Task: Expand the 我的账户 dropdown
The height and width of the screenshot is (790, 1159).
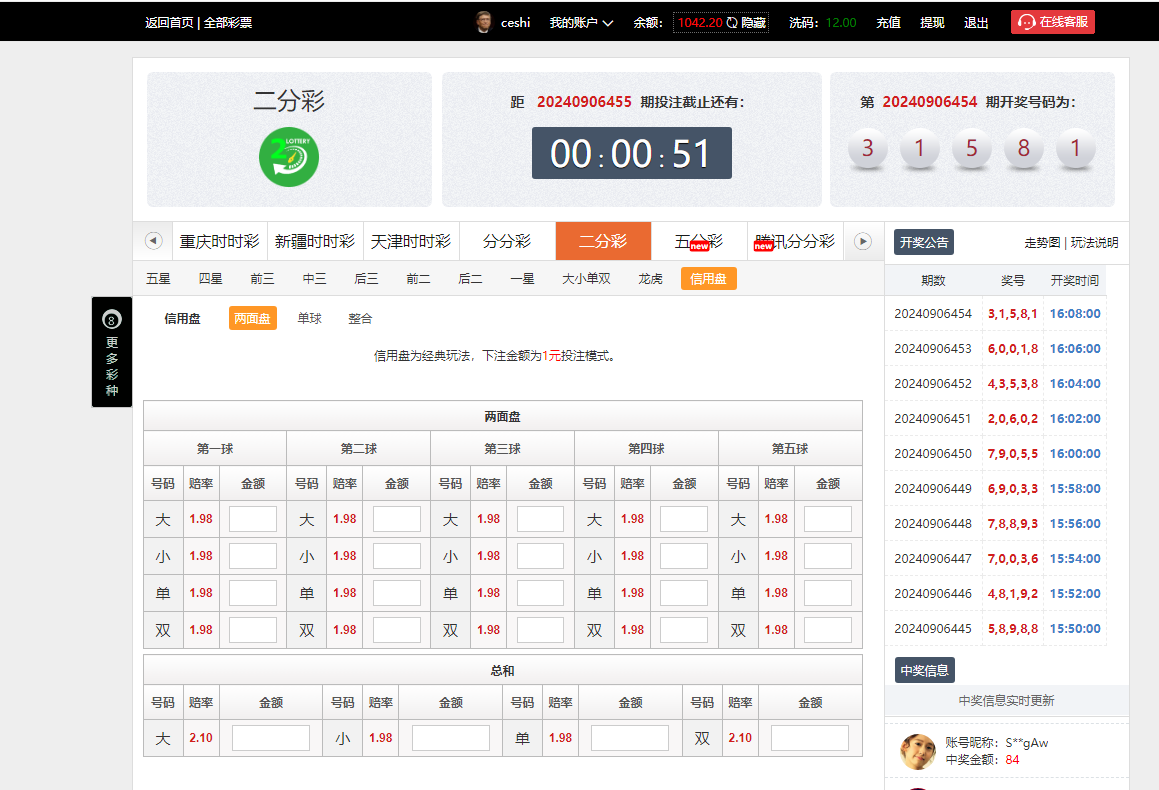Action: pos(581,22)
